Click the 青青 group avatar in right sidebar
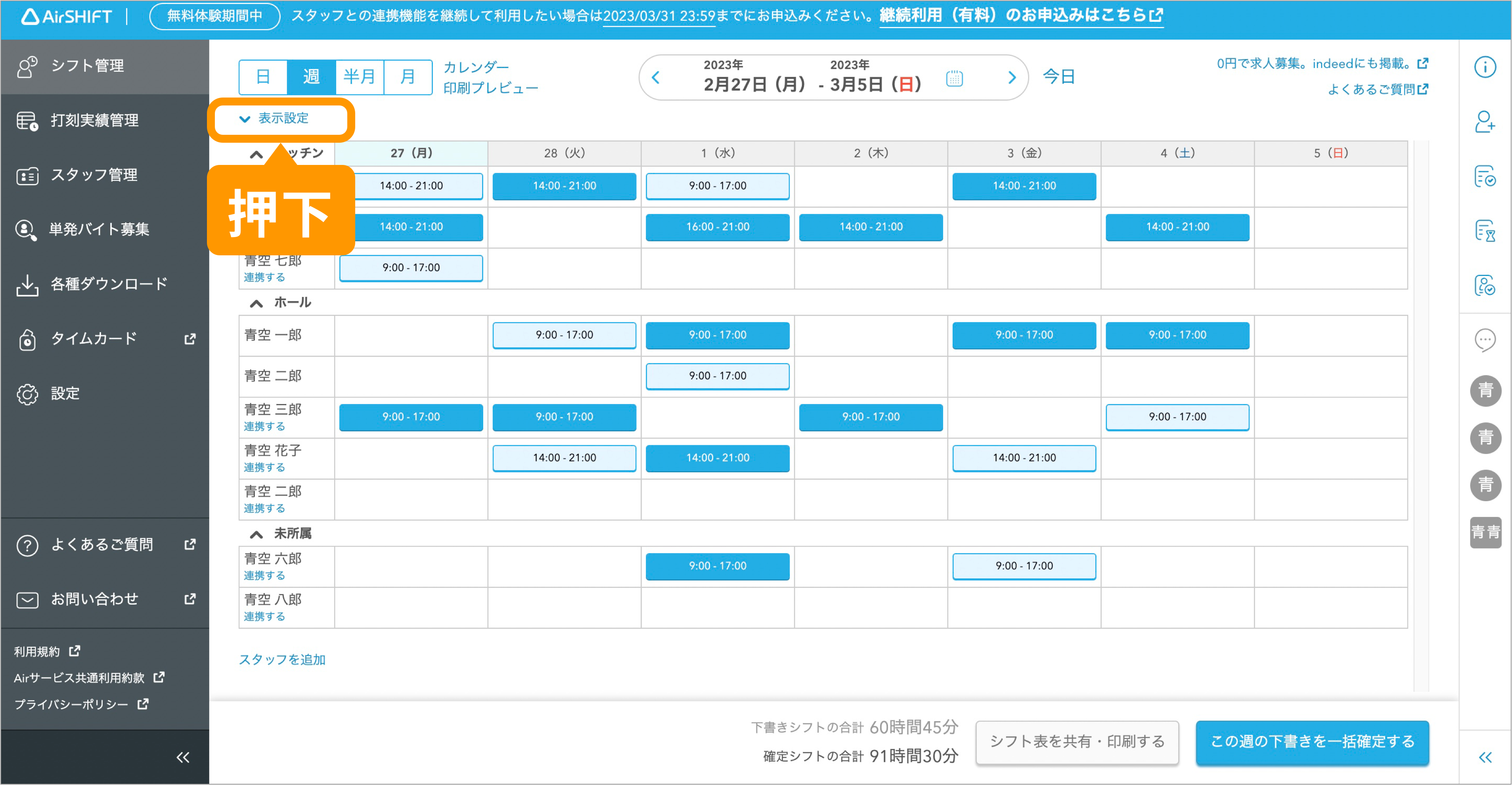This screenshot has width=1512, height=785. point(1485,532)
